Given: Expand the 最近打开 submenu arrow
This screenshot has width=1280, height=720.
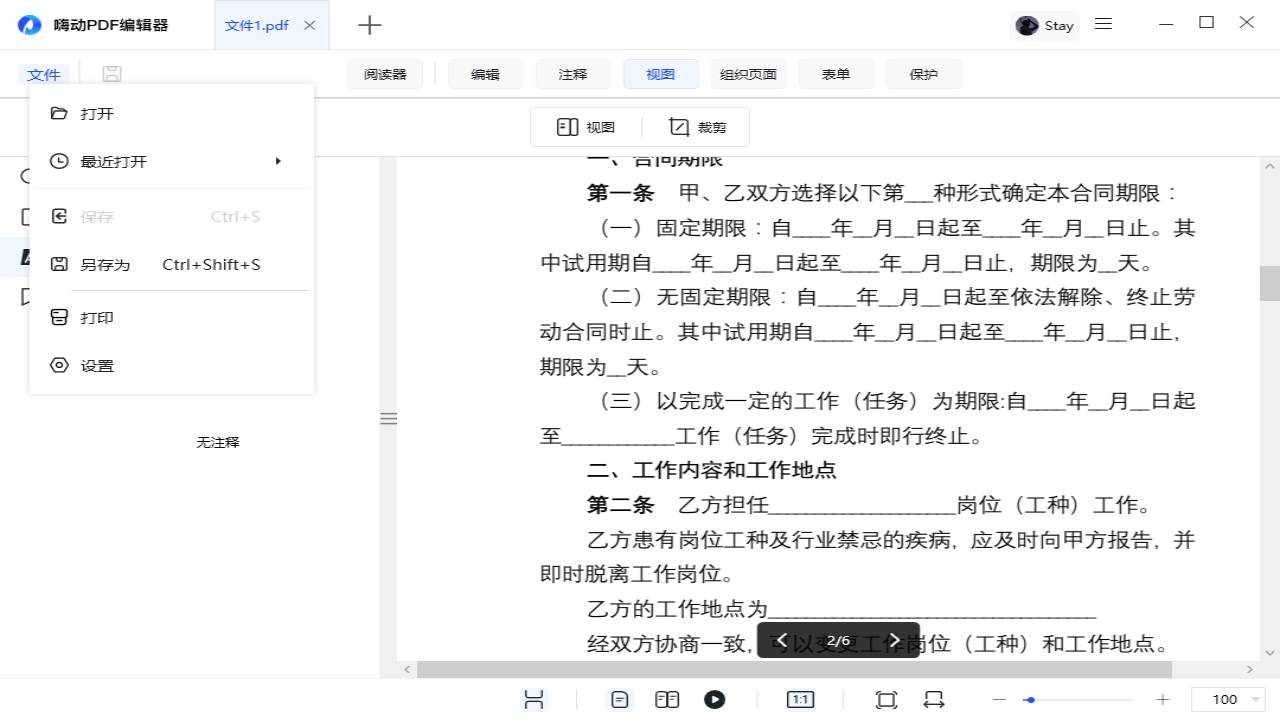Looking at the screenshot, I should pos(278,161).
